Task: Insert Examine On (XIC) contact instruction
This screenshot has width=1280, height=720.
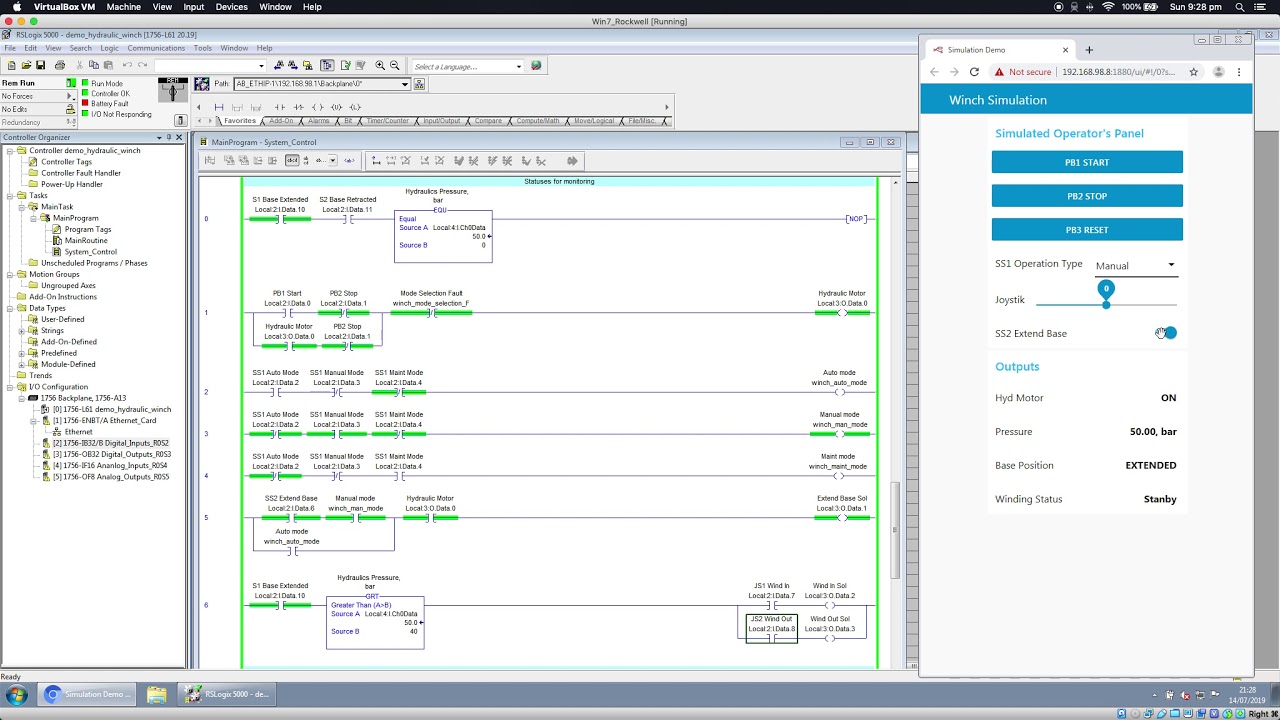Action: tap(279, 107)
